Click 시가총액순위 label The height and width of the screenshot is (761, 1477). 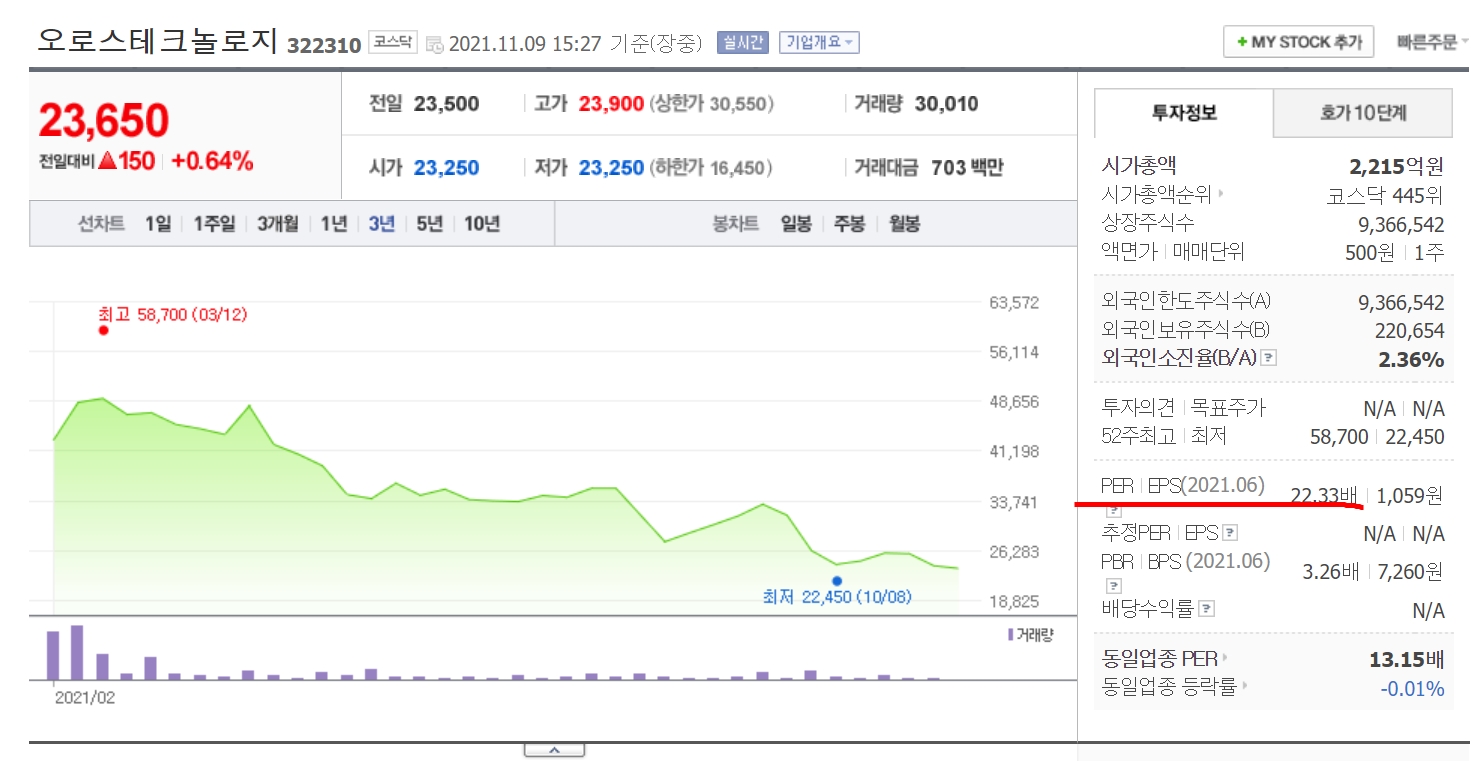tap(1157, 195)
